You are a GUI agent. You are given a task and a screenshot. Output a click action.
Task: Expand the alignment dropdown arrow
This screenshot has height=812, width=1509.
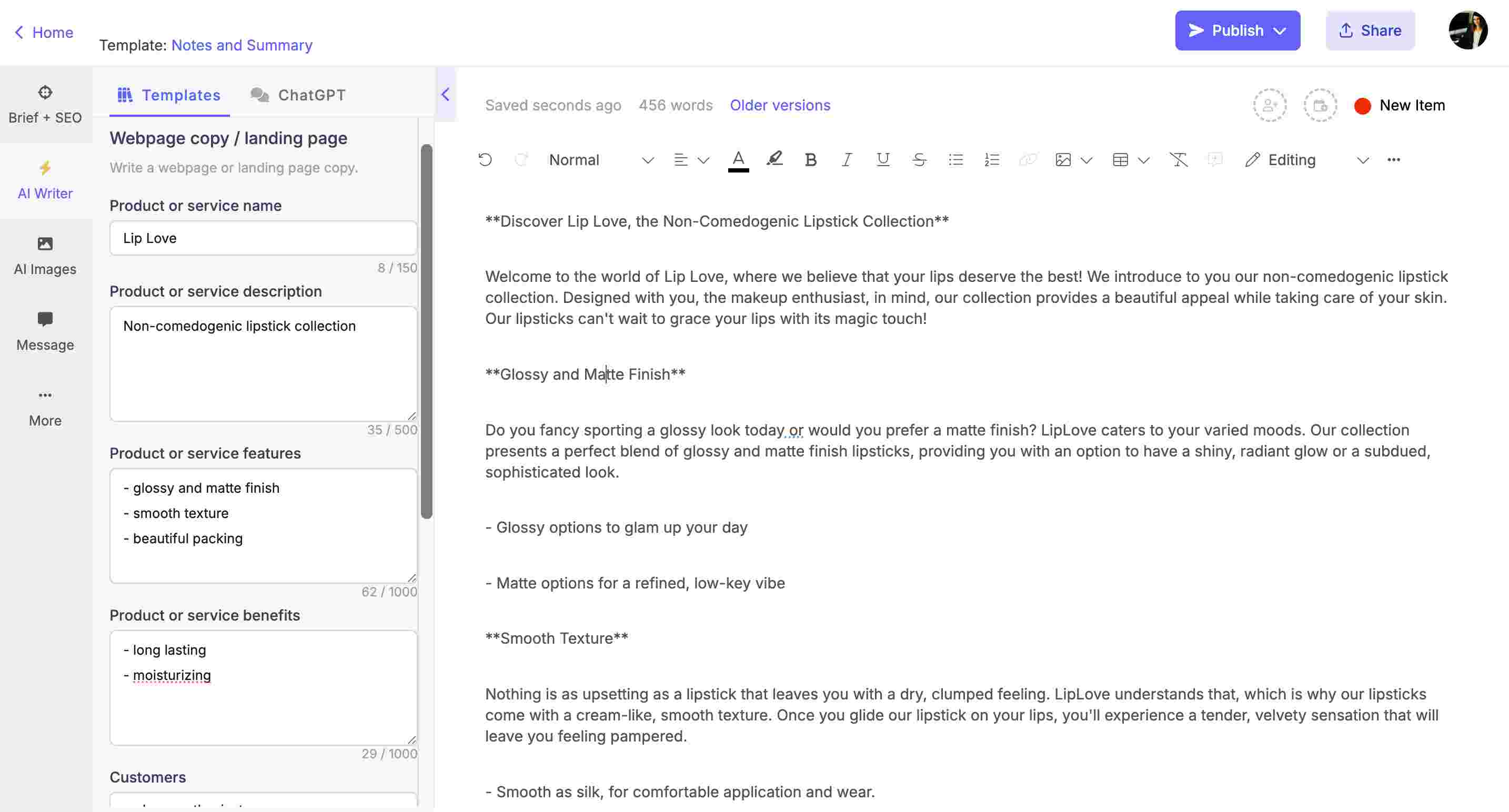click(x=703, y=160)
